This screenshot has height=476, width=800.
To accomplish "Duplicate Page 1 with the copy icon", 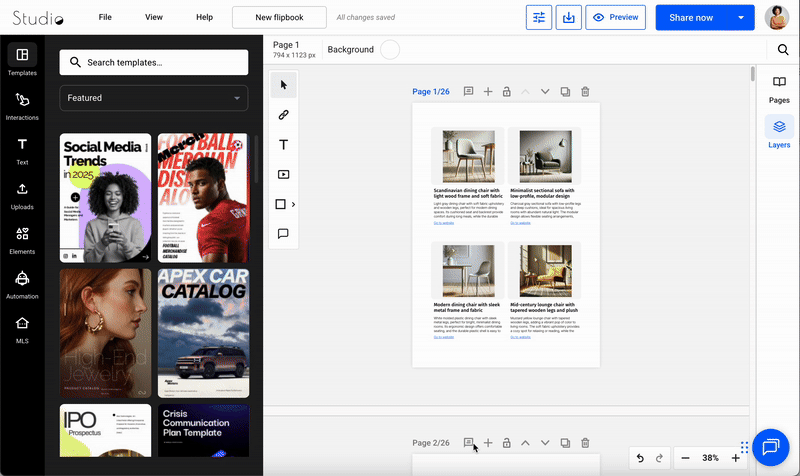I will tap(566, 92).
